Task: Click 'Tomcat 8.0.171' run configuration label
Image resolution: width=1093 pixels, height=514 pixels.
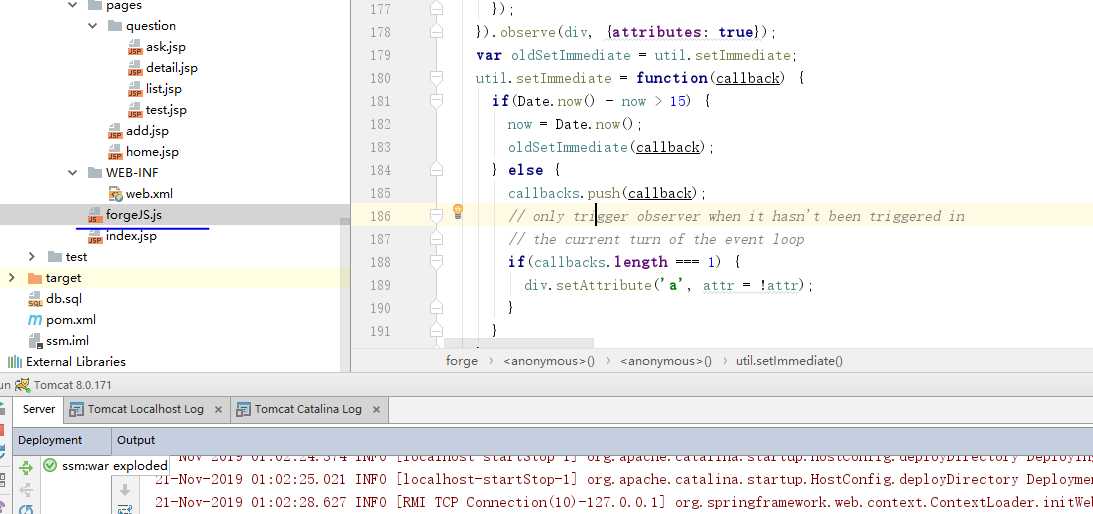Action: tap(72, 385)
